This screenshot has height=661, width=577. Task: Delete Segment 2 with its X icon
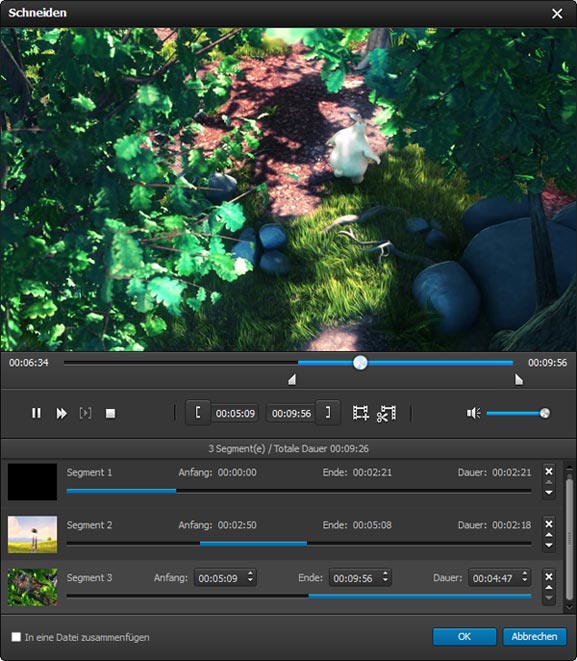tap(549, 524)
